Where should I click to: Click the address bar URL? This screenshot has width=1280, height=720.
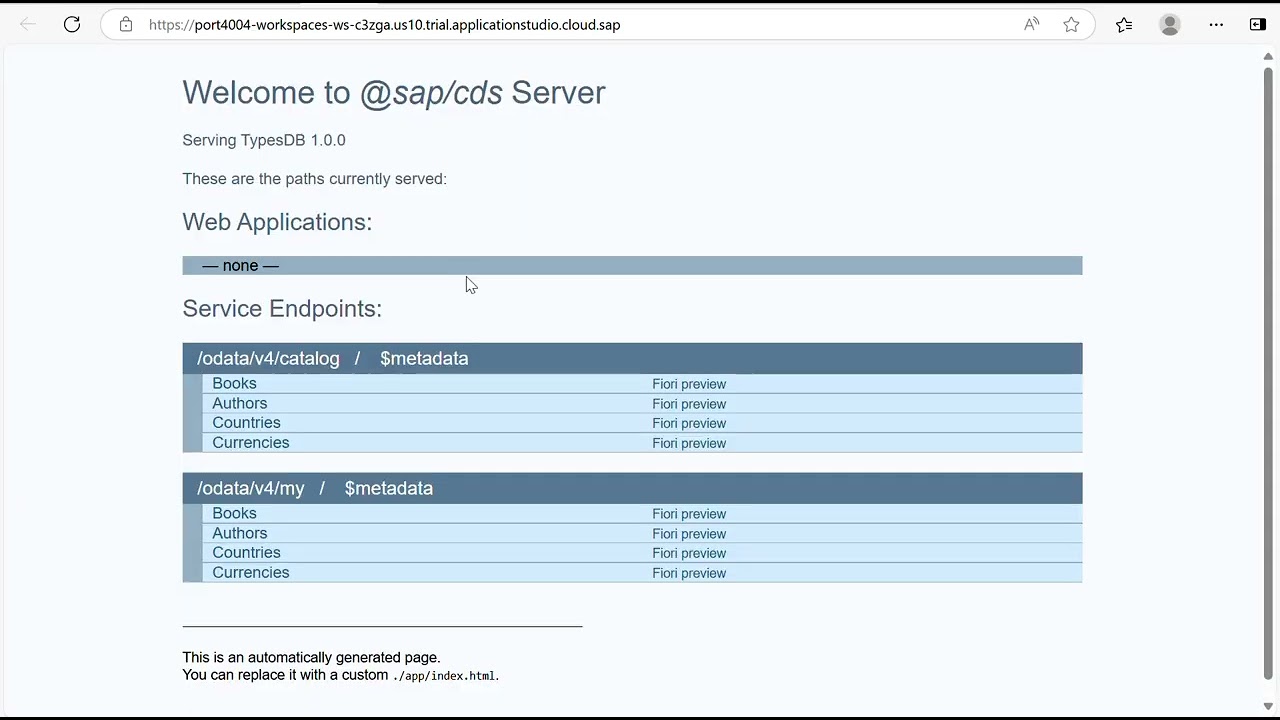click(x=385, y=24)
